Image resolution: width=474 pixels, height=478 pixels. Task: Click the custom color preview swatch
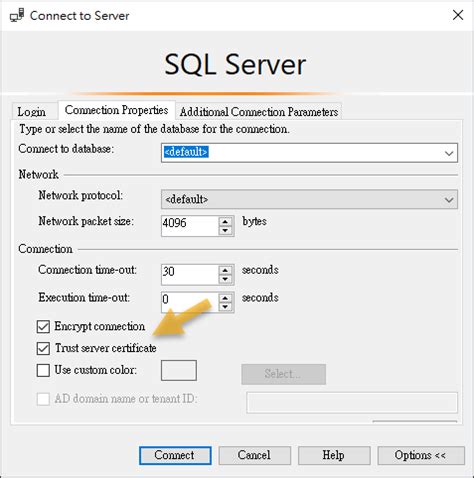tap(179, 370)
